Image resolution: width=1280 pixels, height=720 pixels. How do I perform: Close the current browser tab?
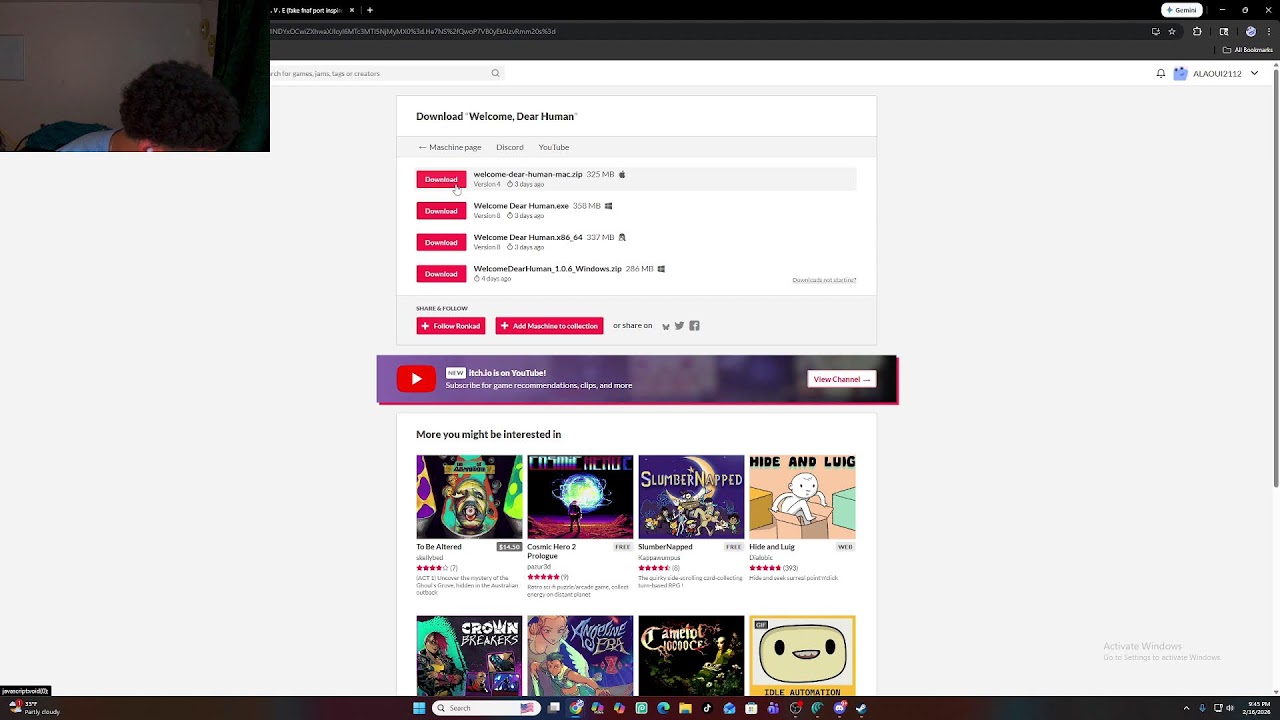pyautogui.click(x=352, y=10)
